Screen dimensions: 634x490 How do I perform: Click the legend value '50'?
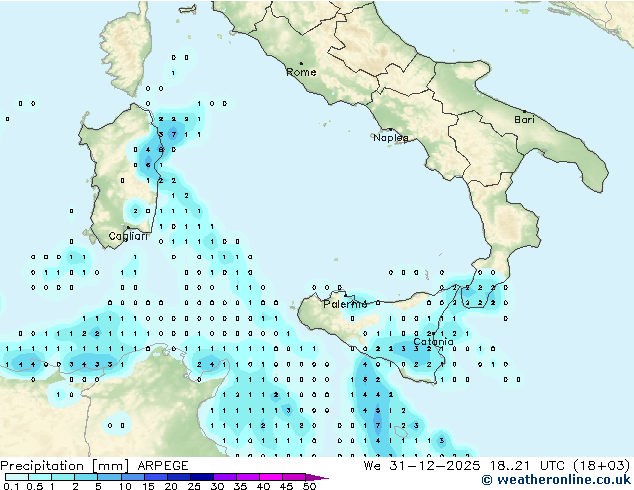(x=309, y=486)
